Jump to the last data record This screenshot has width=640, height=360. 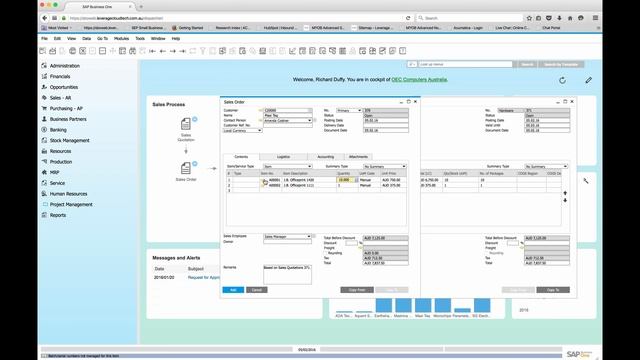pyautogui.click(x=182, y=51)
